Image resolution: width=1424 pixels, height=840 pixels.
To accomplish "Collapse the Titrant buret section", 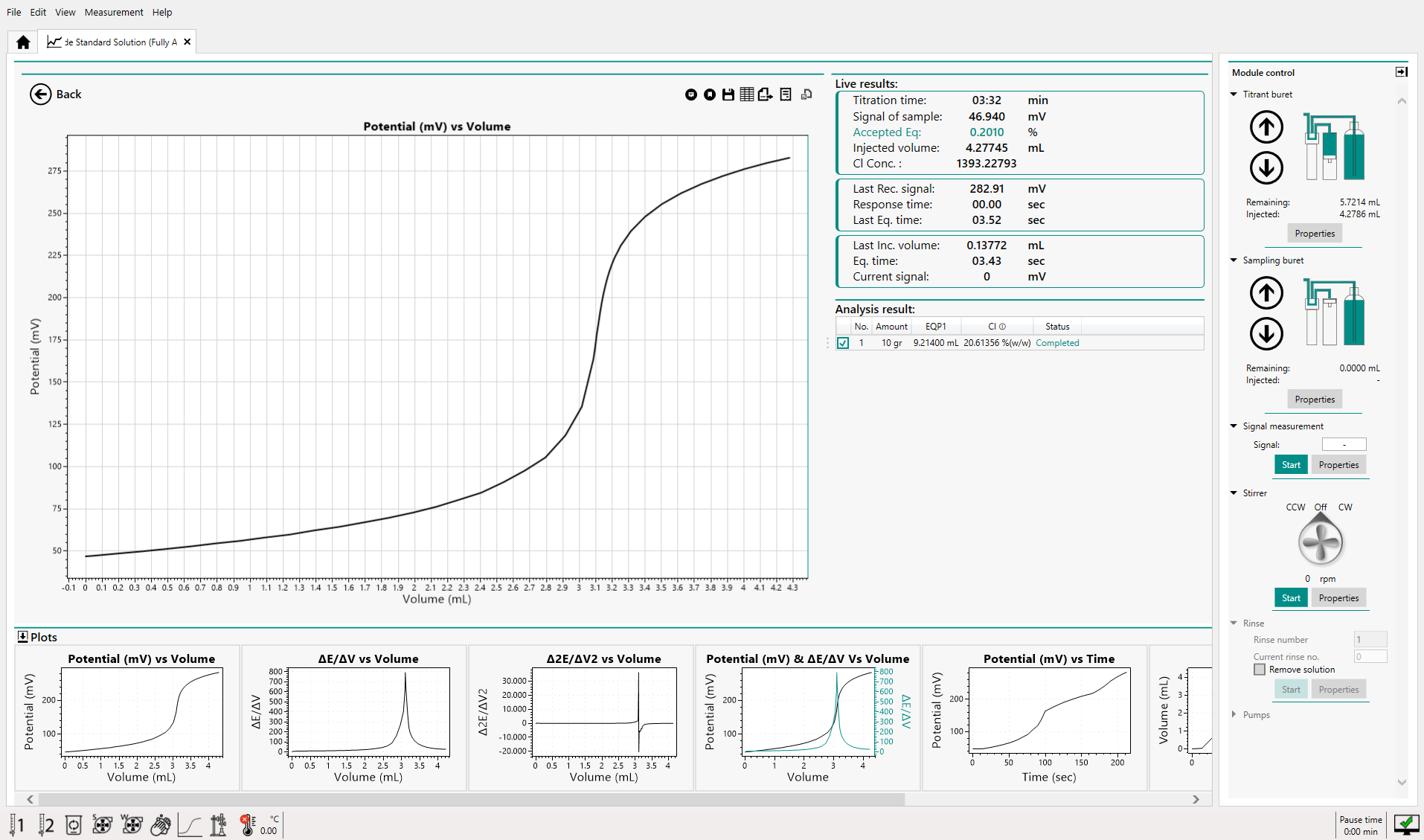I will pos(1234,94).
